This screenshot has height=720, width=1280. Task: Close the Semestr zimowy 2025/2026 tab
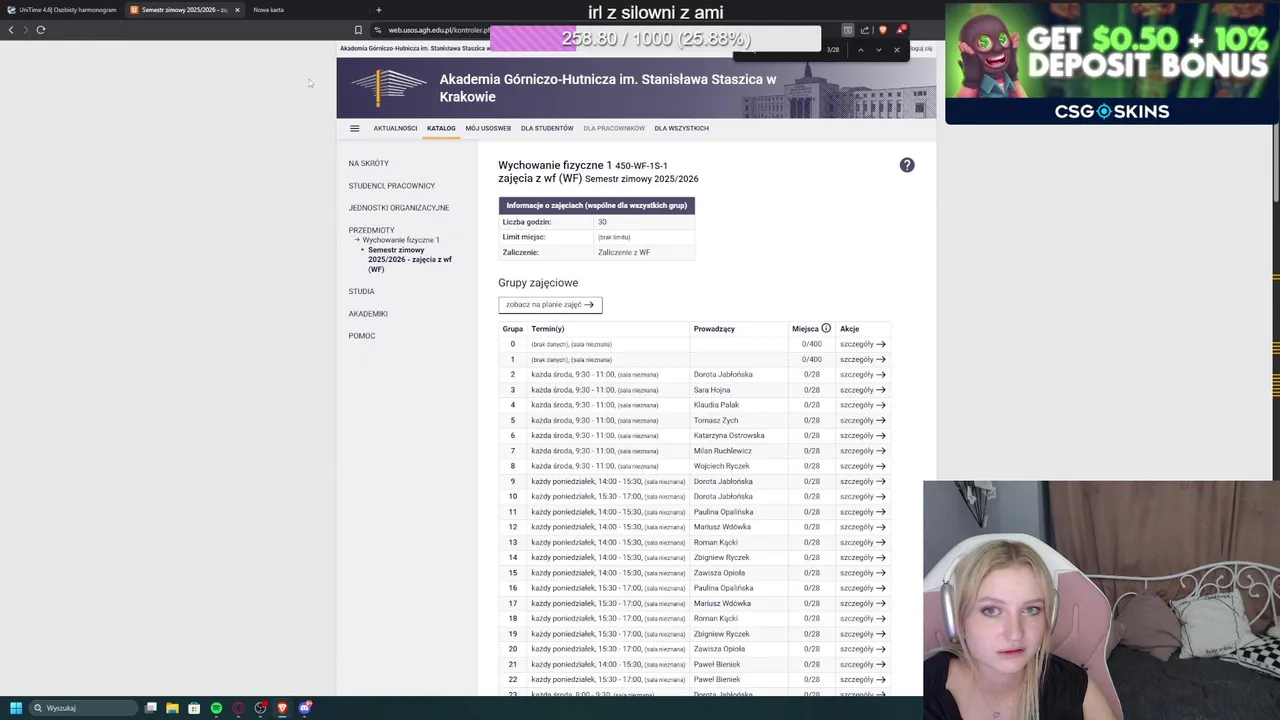[237, 10]
